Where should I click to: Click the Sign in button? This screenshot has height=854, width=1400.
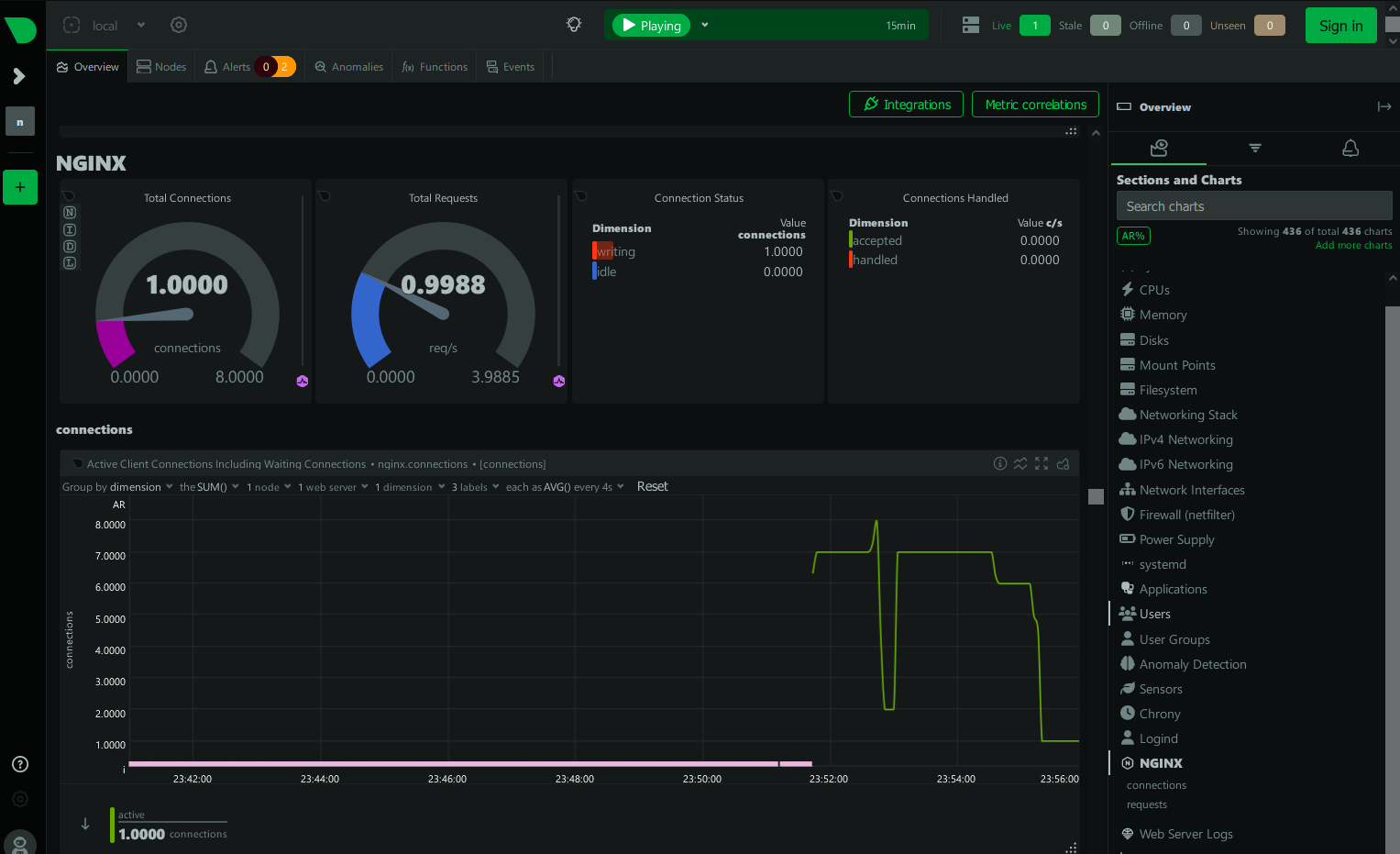click(1340, 26)
